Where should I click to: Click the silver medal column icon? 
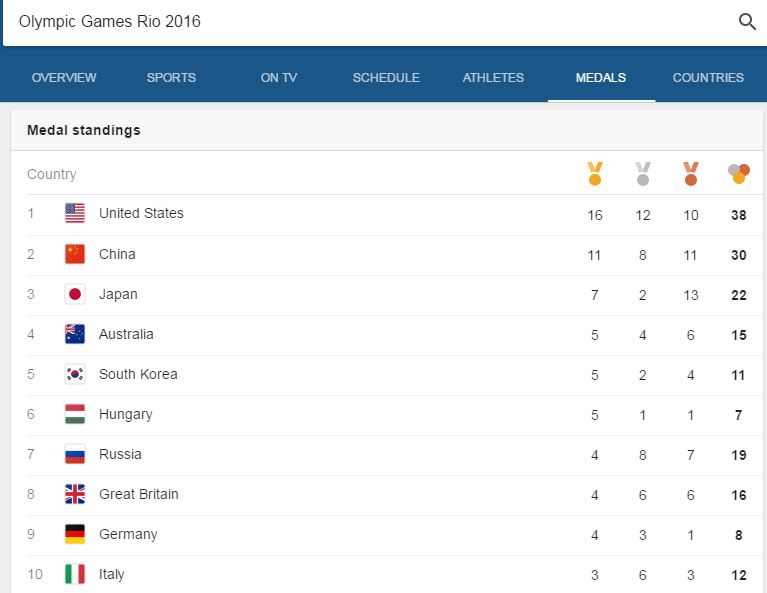coord(643,174)
